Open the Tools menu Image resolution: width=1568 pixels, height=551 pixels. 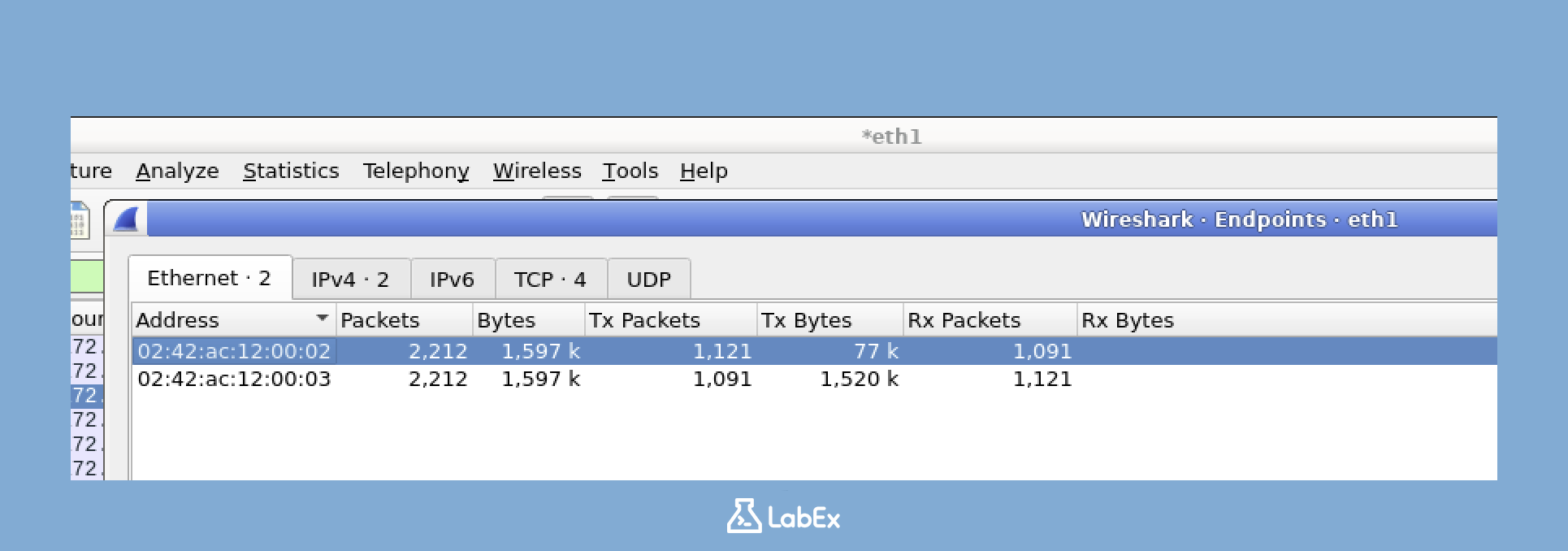(x=630, y=171)
